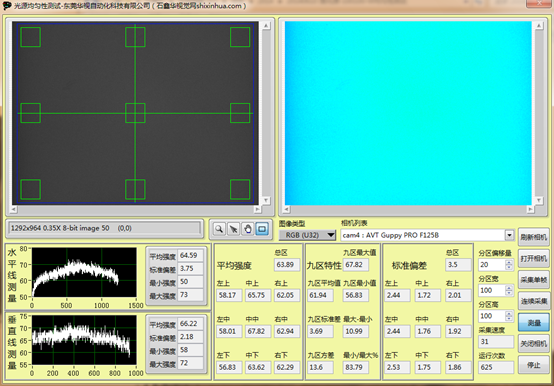Select the arrow pointer tool
Image resolution: width=554 pixels, height=386 pixels.
coord(233,229)
